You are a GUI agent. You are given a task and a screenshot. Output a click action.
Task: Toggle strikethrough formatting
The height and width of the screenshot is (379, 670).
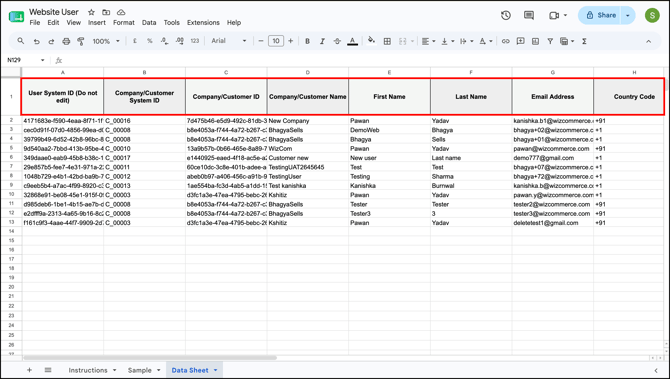click(337, 41)
